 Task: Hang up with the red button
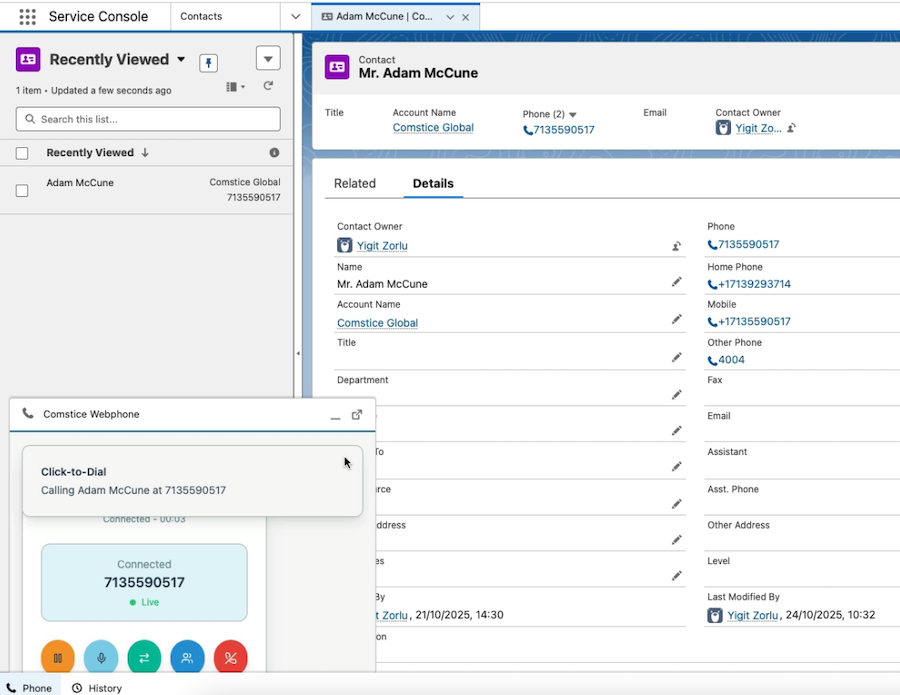point(230,657)
